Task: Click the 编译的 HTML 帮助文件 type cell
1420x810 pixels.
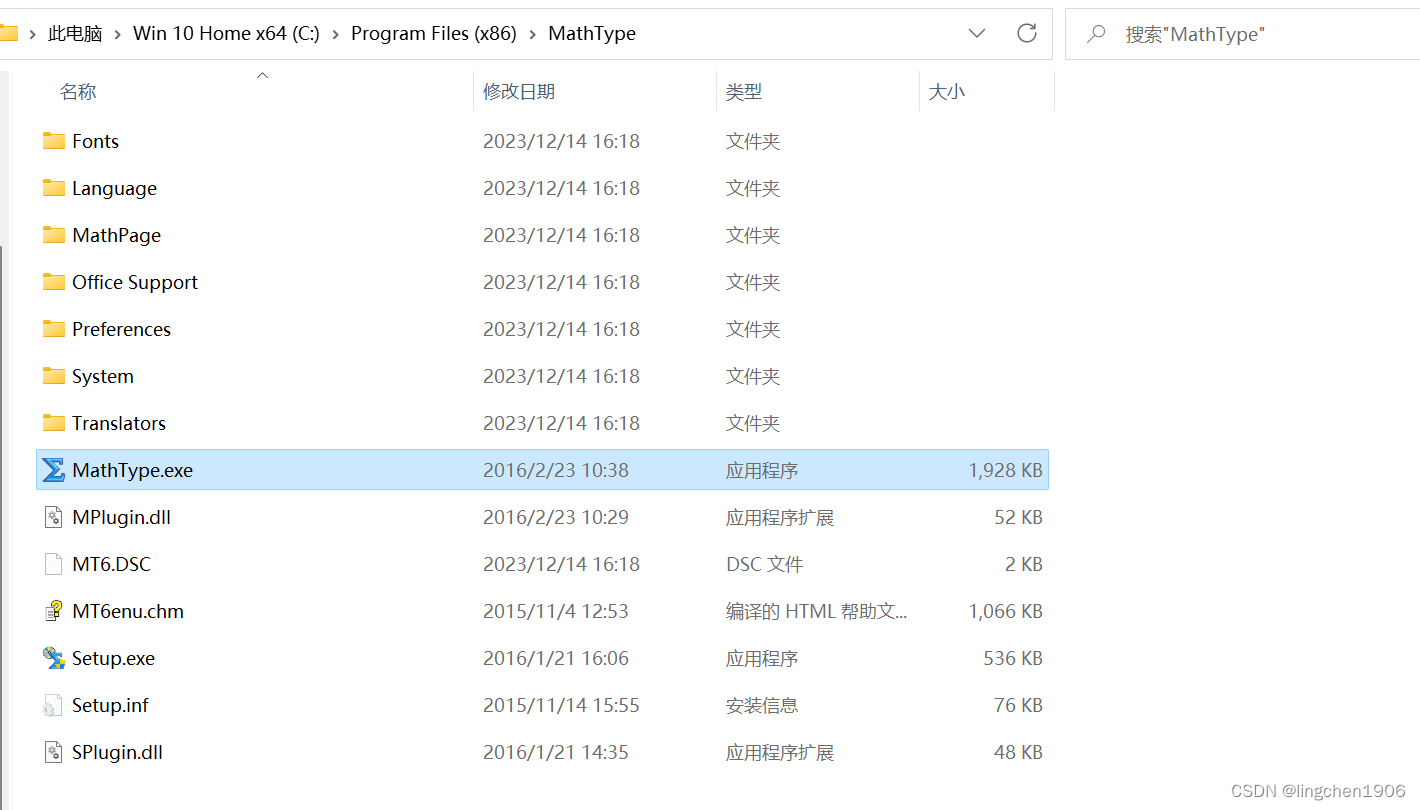Action: tap(816, 611)
